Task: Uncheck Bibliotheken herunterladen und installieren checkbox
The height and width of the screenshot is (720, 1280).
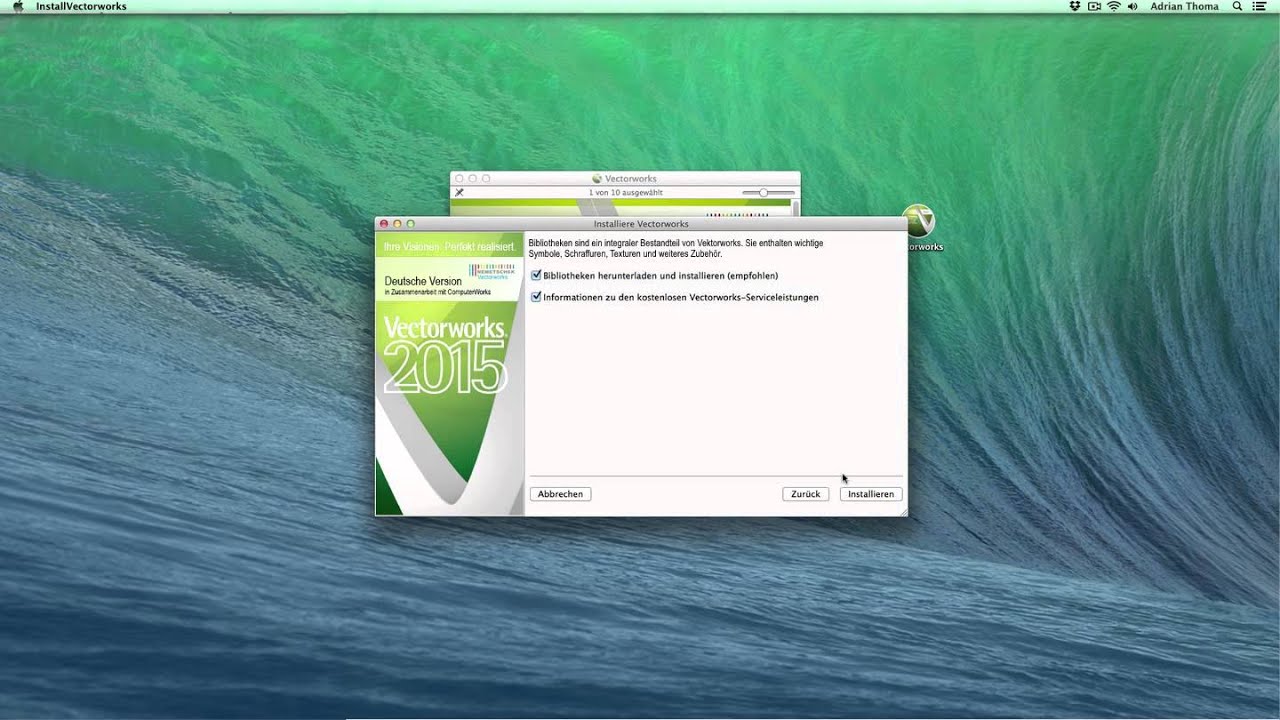Action: coord(536,275)
